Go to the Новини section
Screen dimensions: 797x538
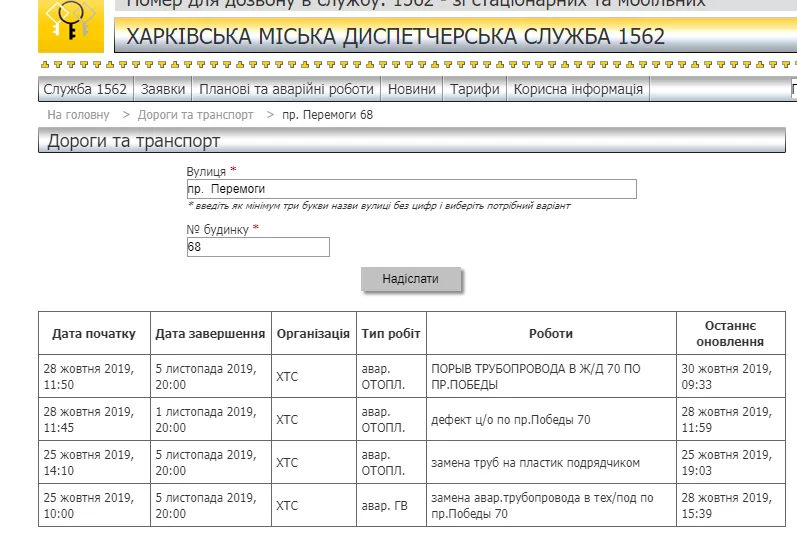[x=412, y=89]
